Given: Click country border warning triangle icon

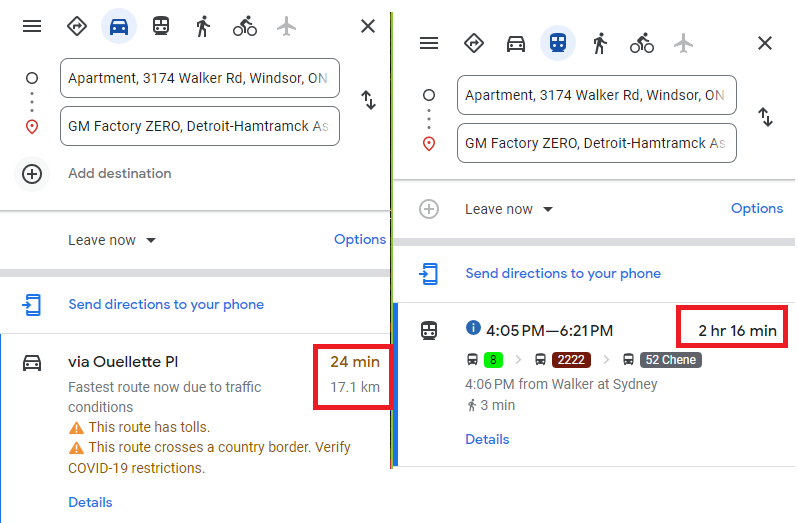Looking at the screenshot, I should point(76,448).
